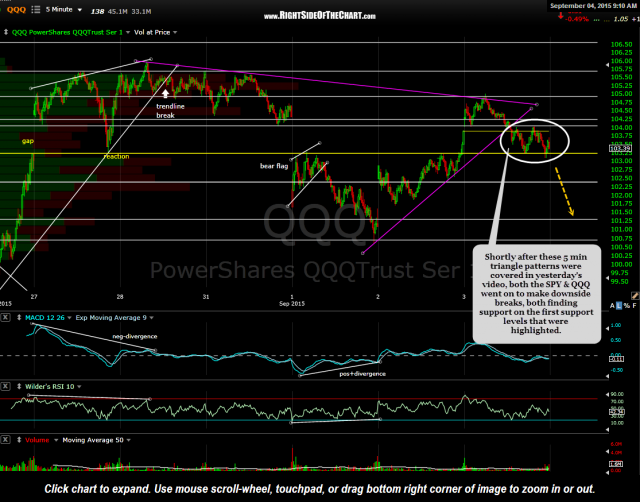This screenshot has width=640, height=502.
Task: Click the 33.1M value in top bar
Action: pyautogui.click(x=141, y=11)
